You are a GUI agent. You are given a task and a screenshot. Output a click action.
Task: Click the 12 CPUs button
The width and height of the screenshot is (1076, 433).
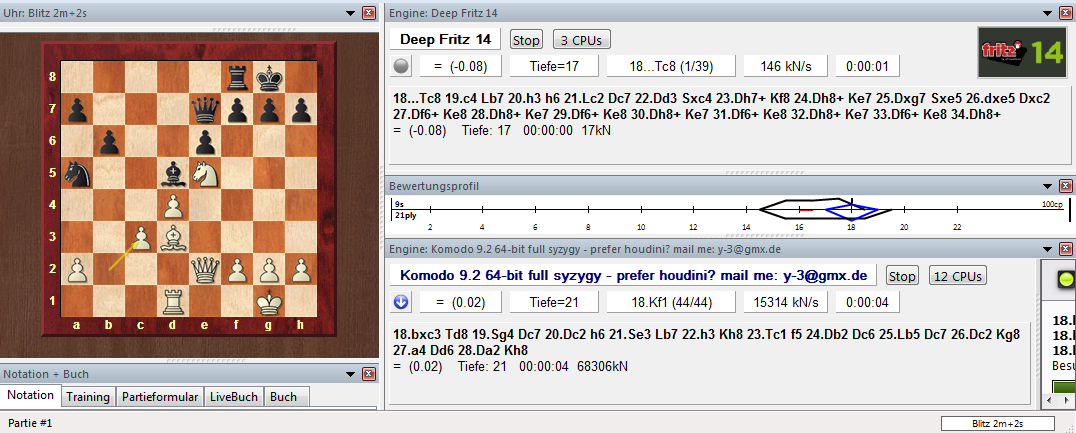[958, 277]
